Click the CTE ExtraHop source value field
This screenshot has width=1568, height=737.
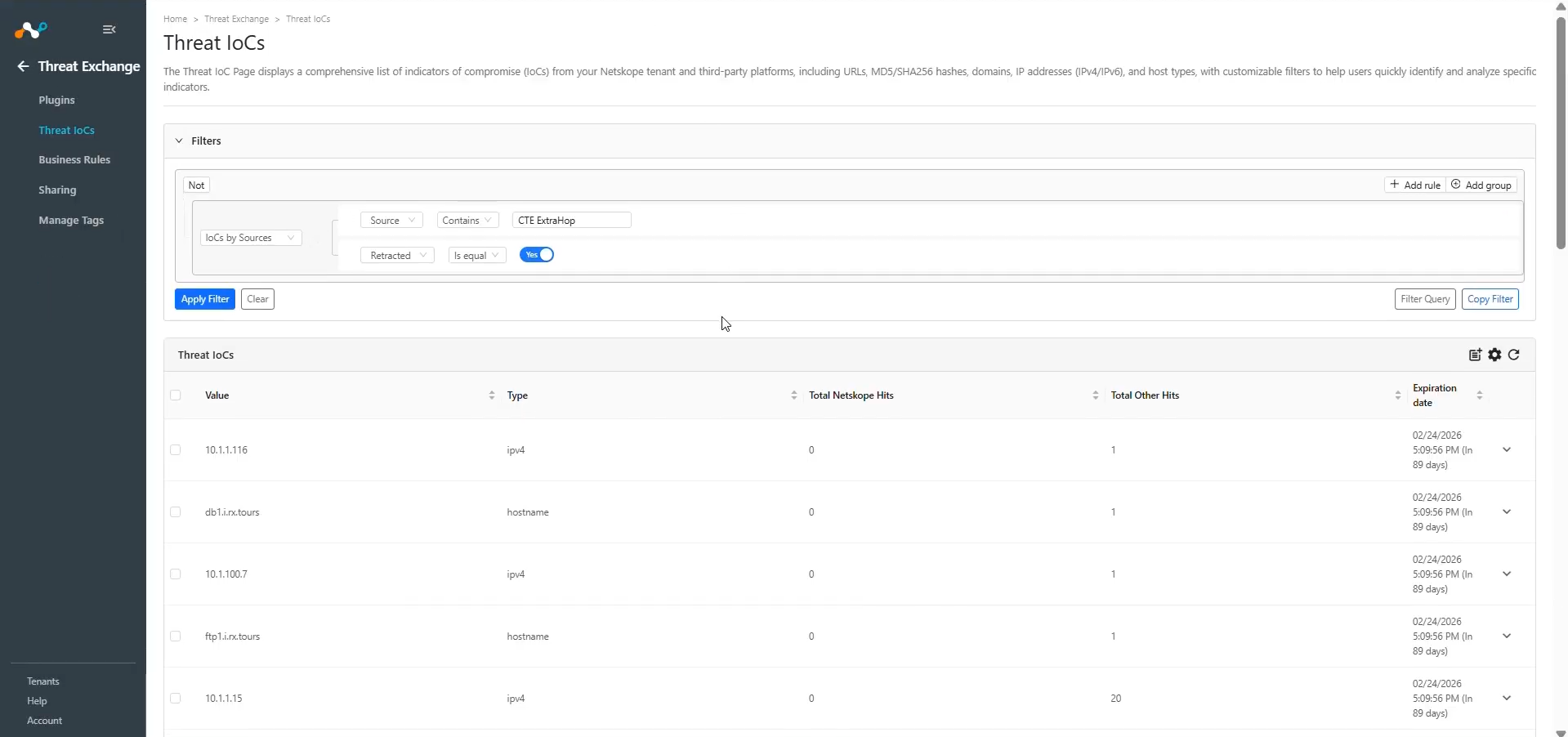coord(571,221)
